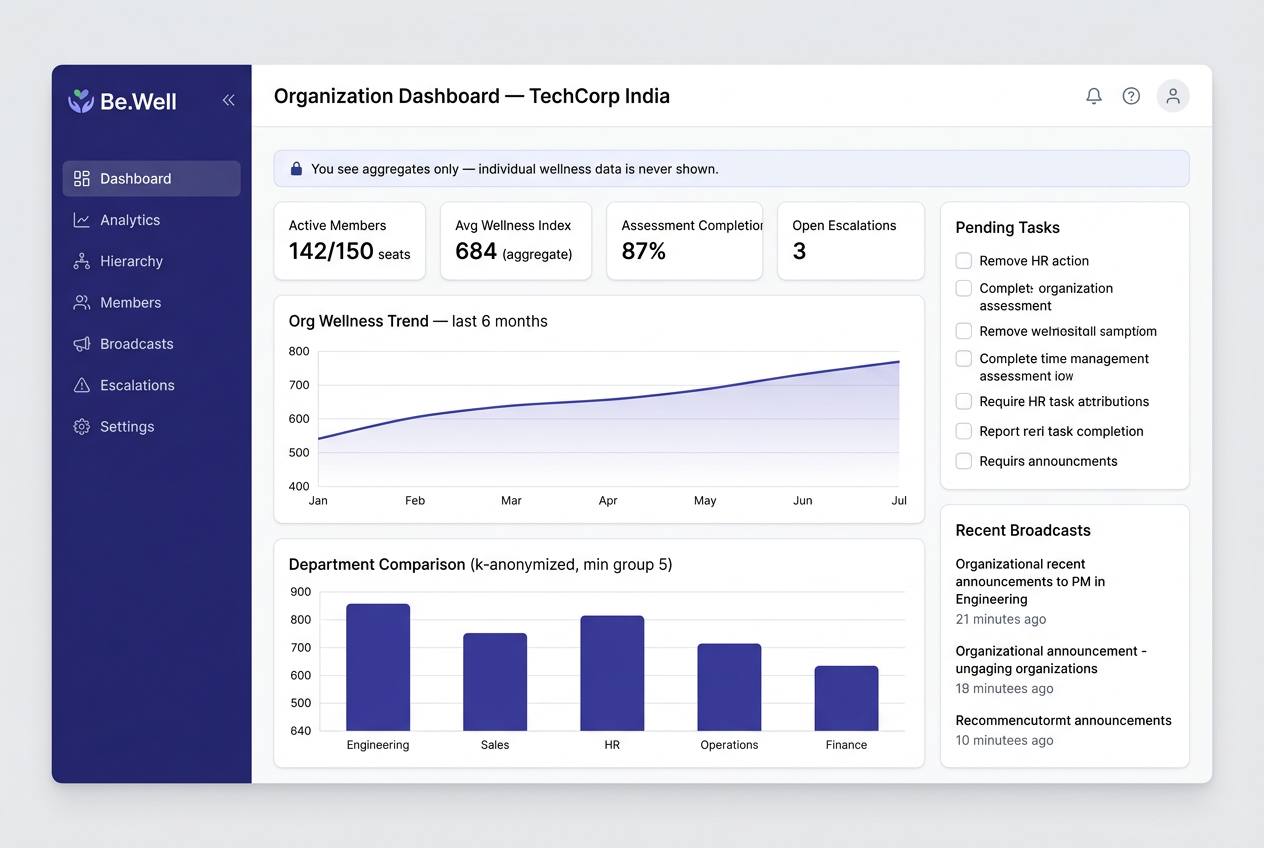Image resolution: width=1264 pixels, height=848 pixels.
Task: Open the Avg Wellness Index card
Action: (516, 241)
